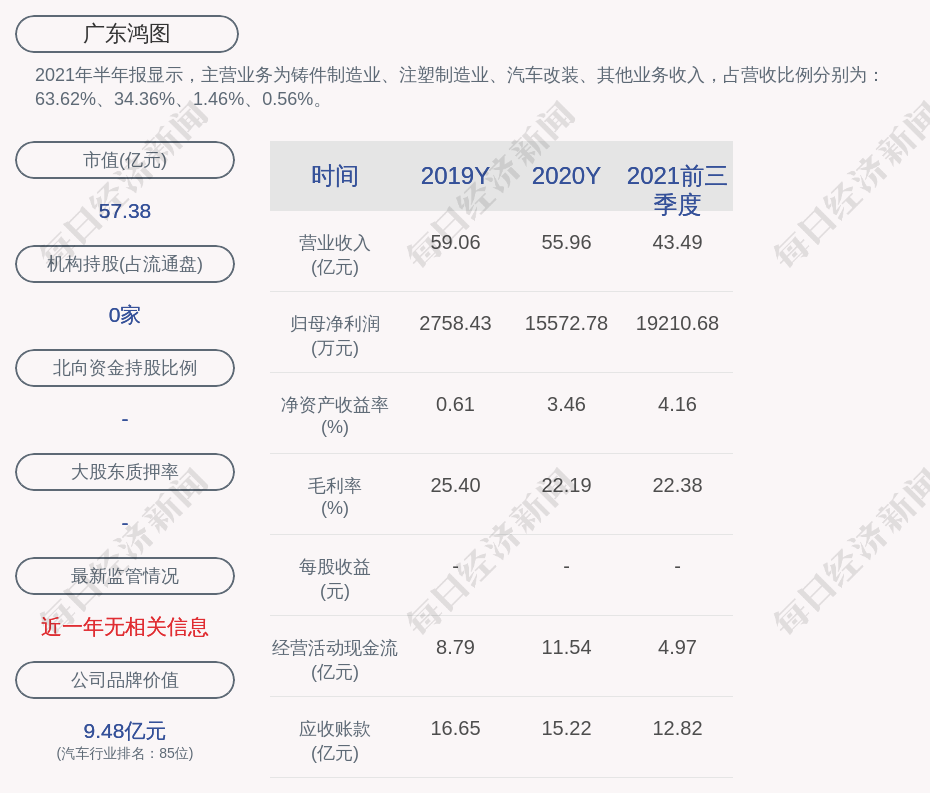Click the 净资产收益率(%) row label
The image size is (930, 793).
click(x=335, y=416)
